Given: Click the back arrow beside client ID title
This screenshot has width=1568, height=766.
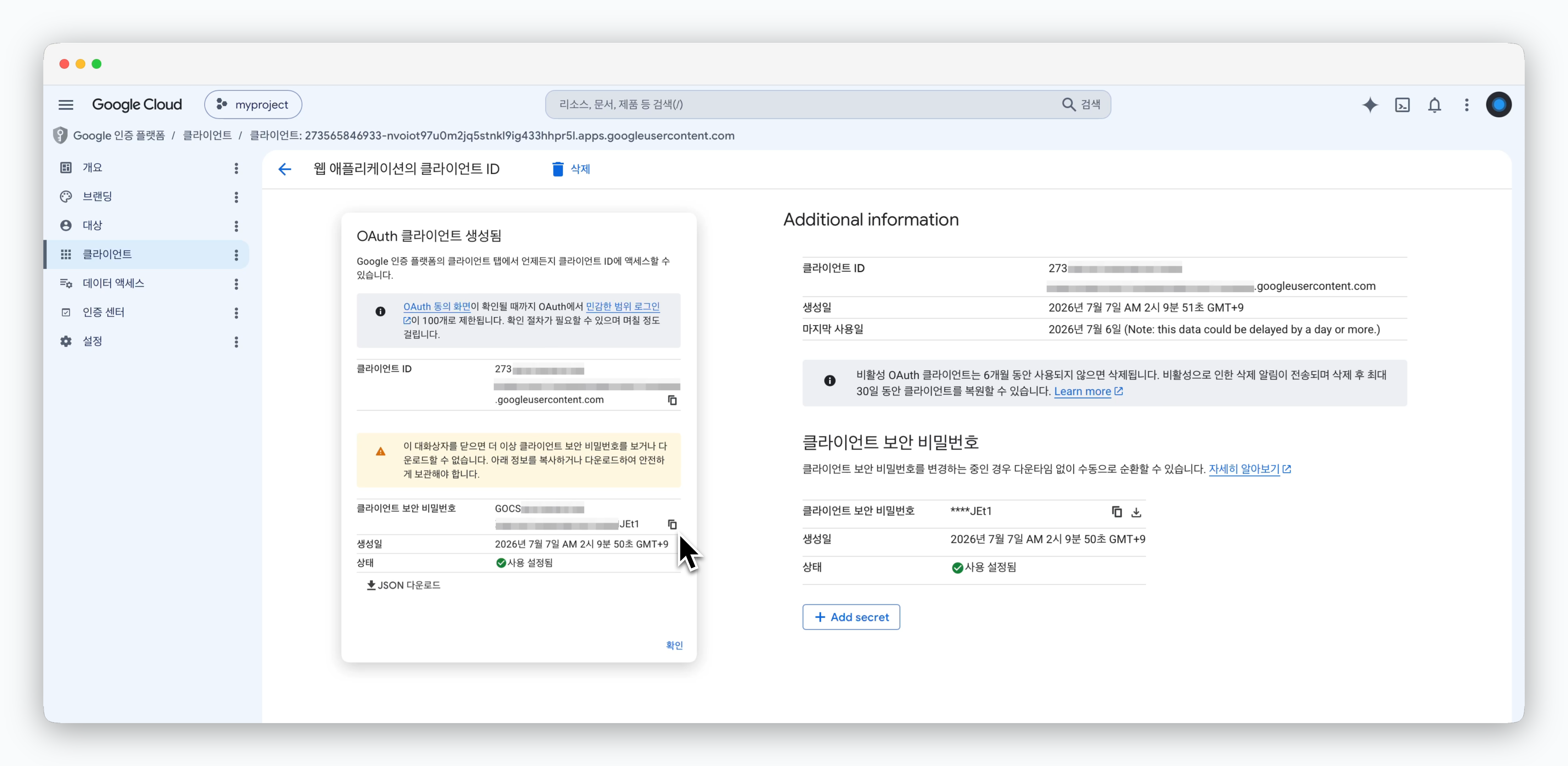Looking at the screenshot, I should coord(285,169).
